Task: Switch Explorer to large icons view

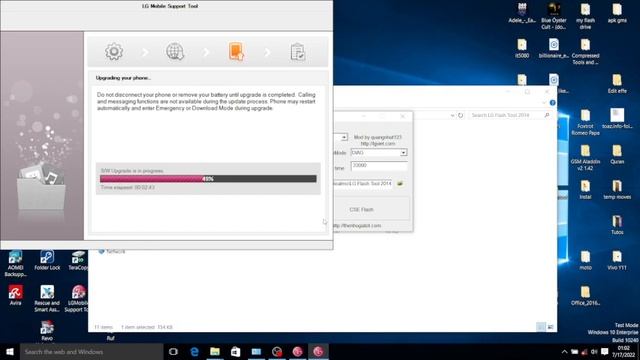Action: pos(550,327)
